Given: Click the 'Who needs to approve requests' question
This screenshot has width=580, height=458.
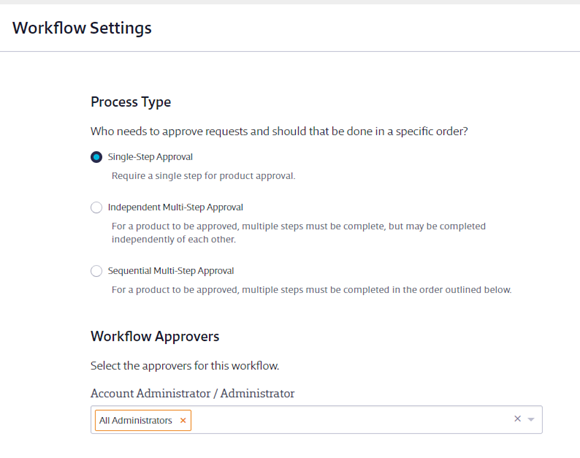Looking at the screenshot, I should (x=279, y=131).
